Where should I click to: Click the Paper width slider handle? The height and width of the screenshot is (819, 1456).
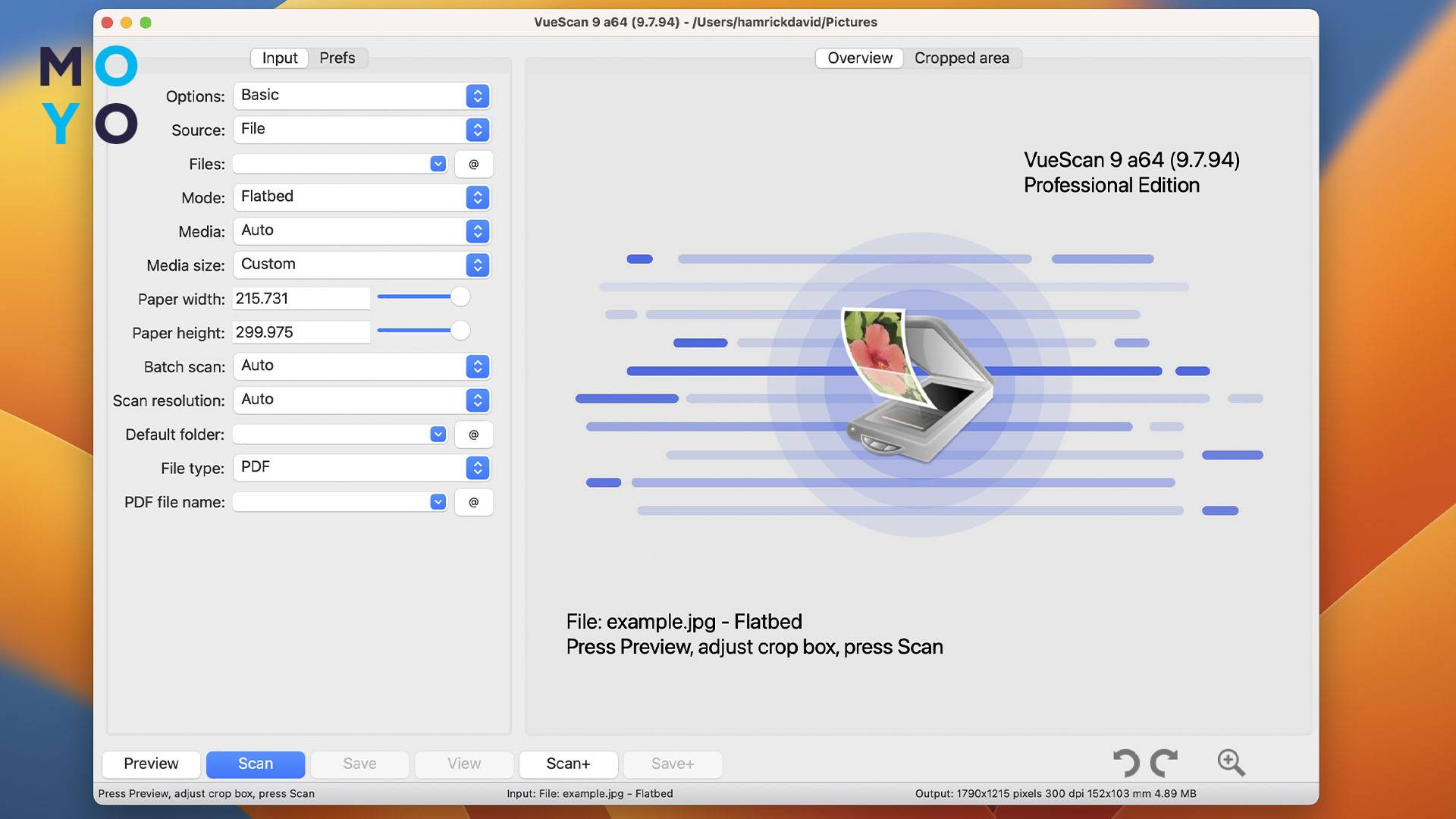pyautogui.click(x=460, y=297)
